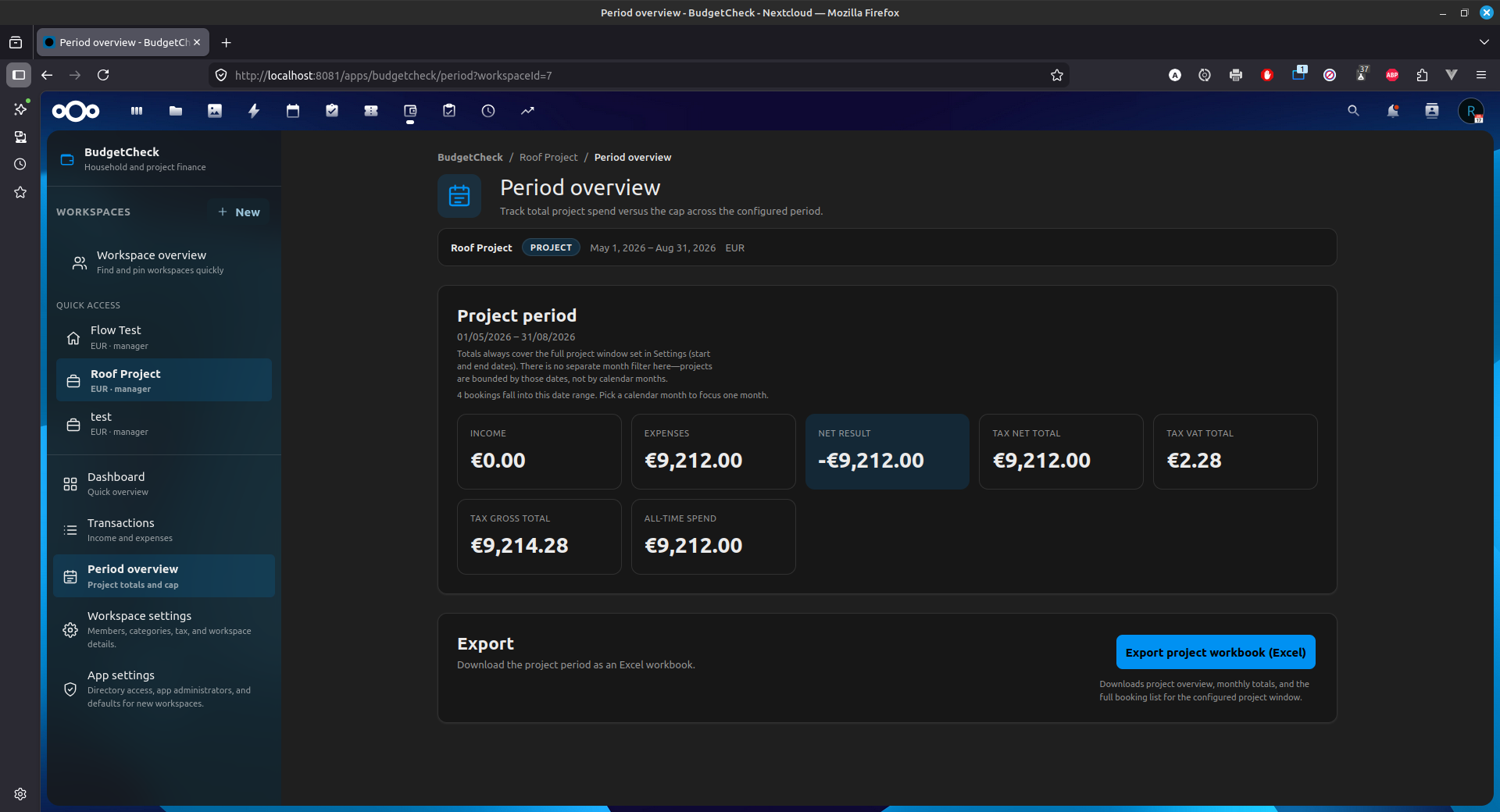Click the site security shield icon

point(221,75)
